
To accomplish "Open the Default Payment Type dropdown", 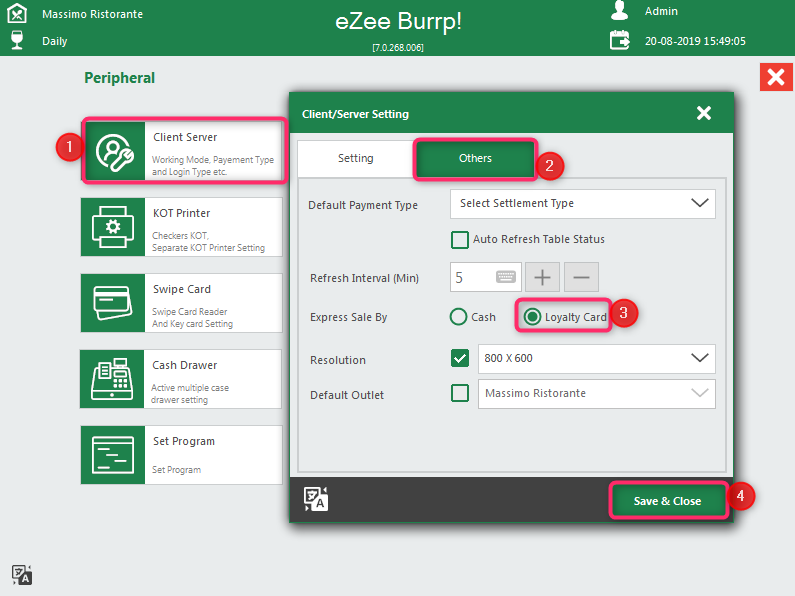I will 583,204.
